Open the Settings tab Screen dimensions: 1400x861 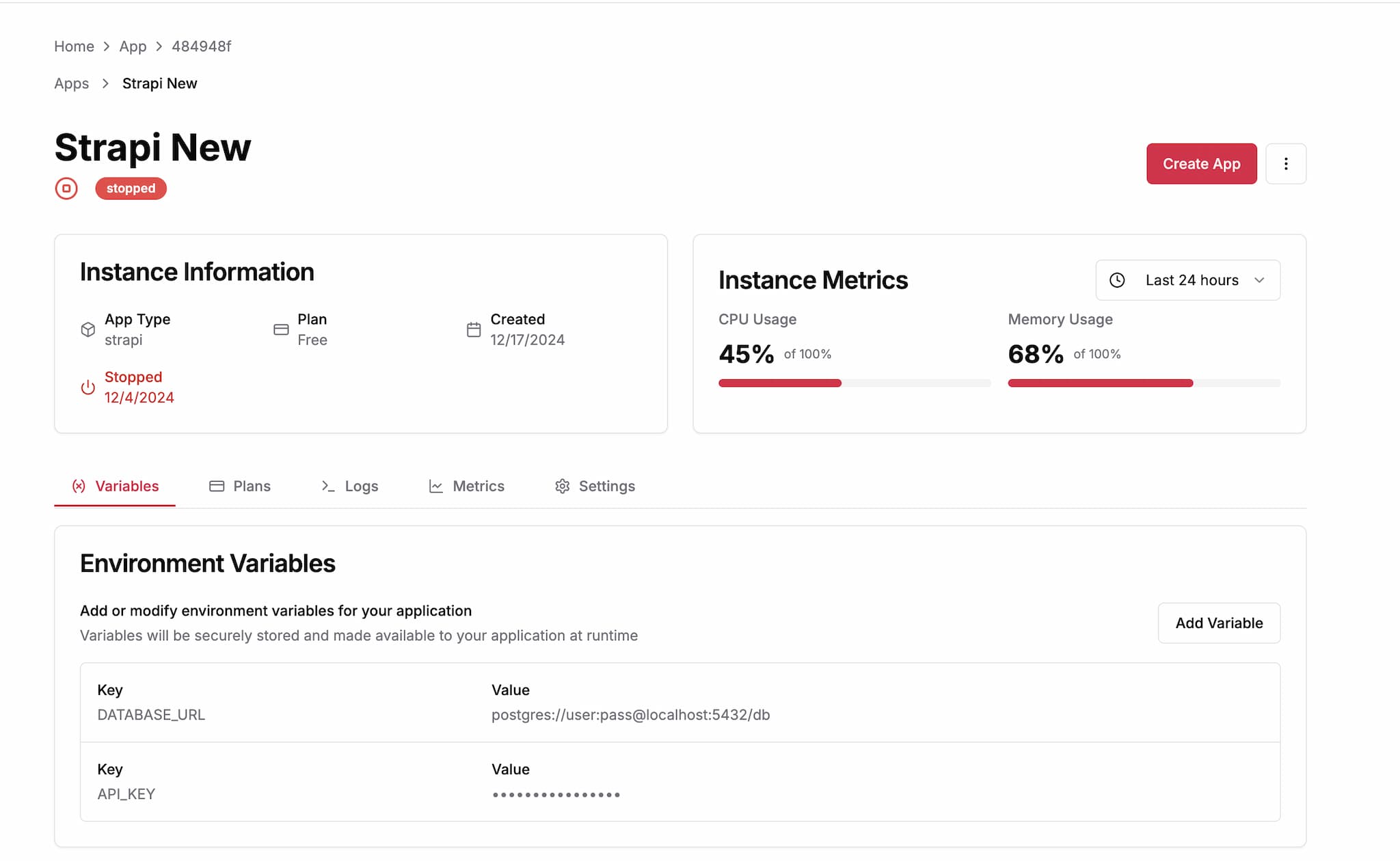[595, 486]
